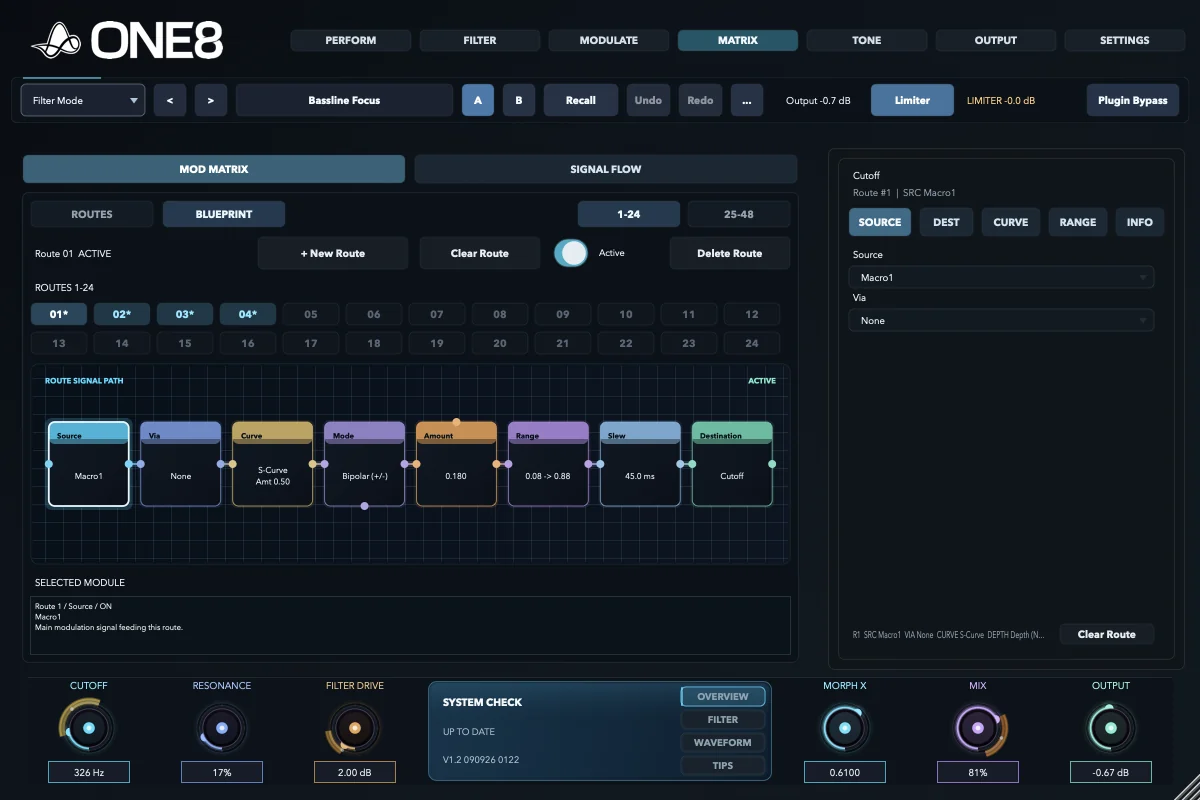Open the more options ellipsis button
This screenshot has width=1200, height=800.
click(x=747, y=100)
